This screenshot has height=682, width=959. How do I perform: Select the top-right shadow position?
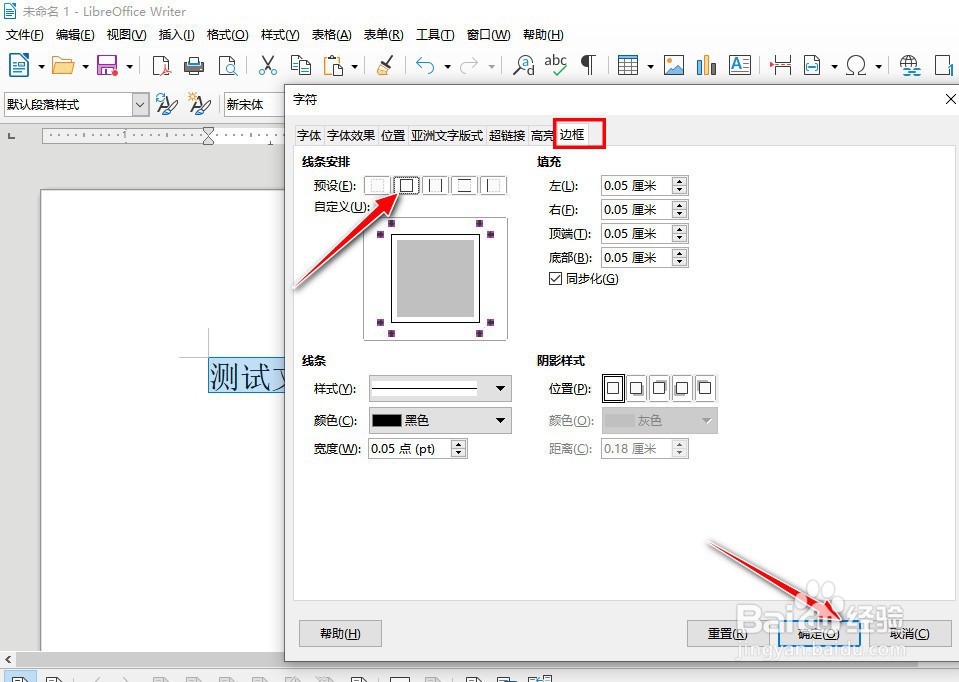point(659,388)
